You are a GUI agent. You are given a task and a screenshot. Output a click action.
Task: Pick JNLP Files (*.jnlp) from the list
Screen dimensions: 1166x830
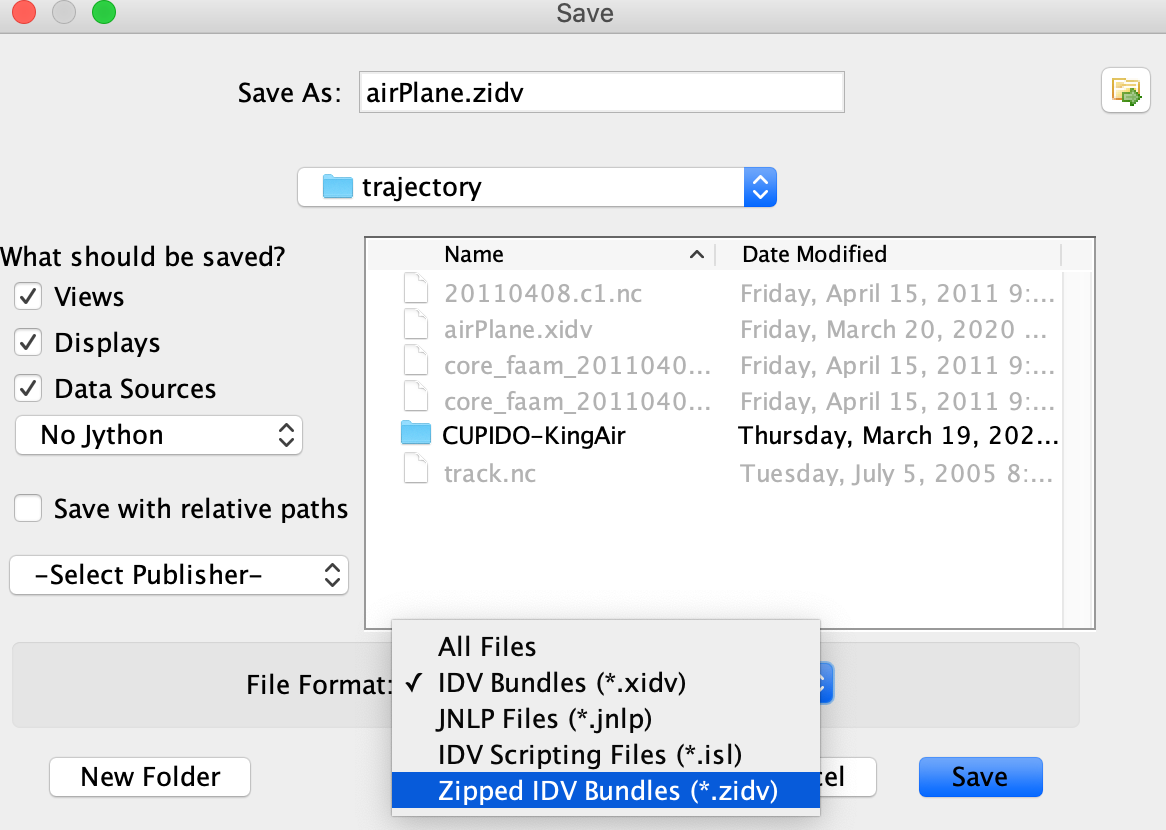click(x=545, y=719)
